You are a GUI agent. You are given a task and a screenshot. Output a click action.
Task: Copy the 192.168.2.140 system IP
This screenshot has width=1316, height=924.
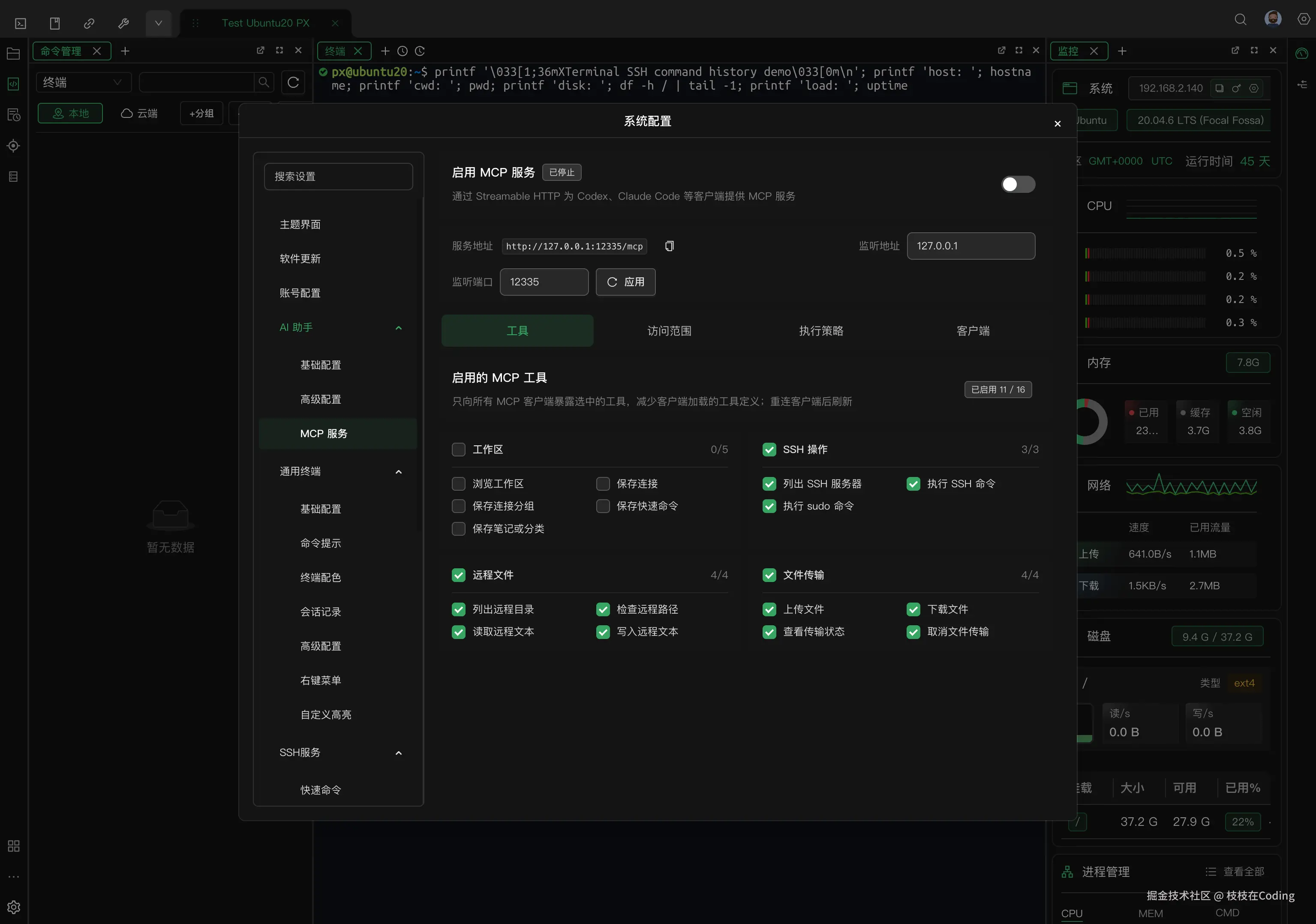tap(1220, 88)
